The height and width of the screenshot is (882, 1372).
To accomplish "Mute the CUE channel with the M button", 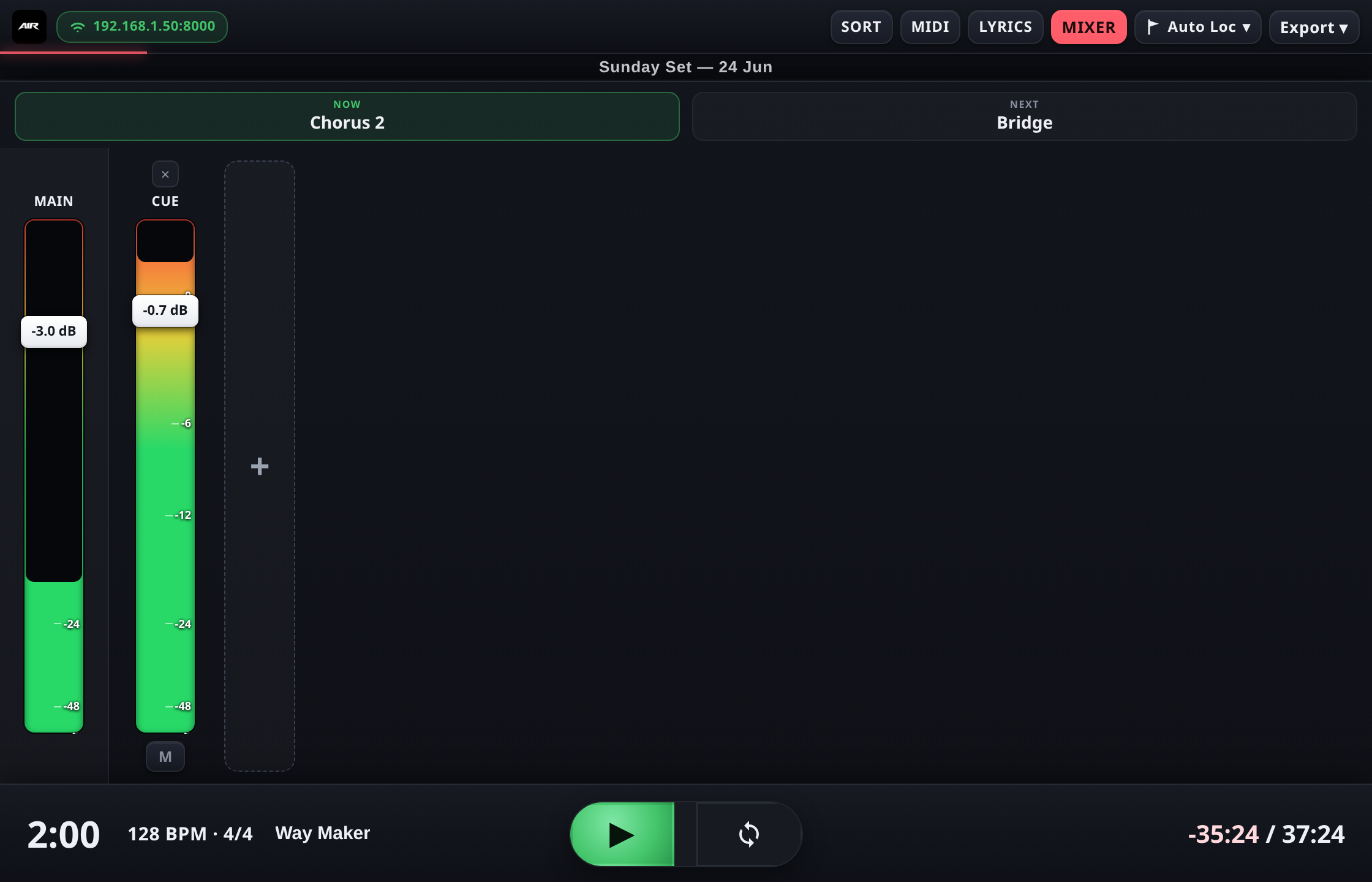I will tap(165, 756).
